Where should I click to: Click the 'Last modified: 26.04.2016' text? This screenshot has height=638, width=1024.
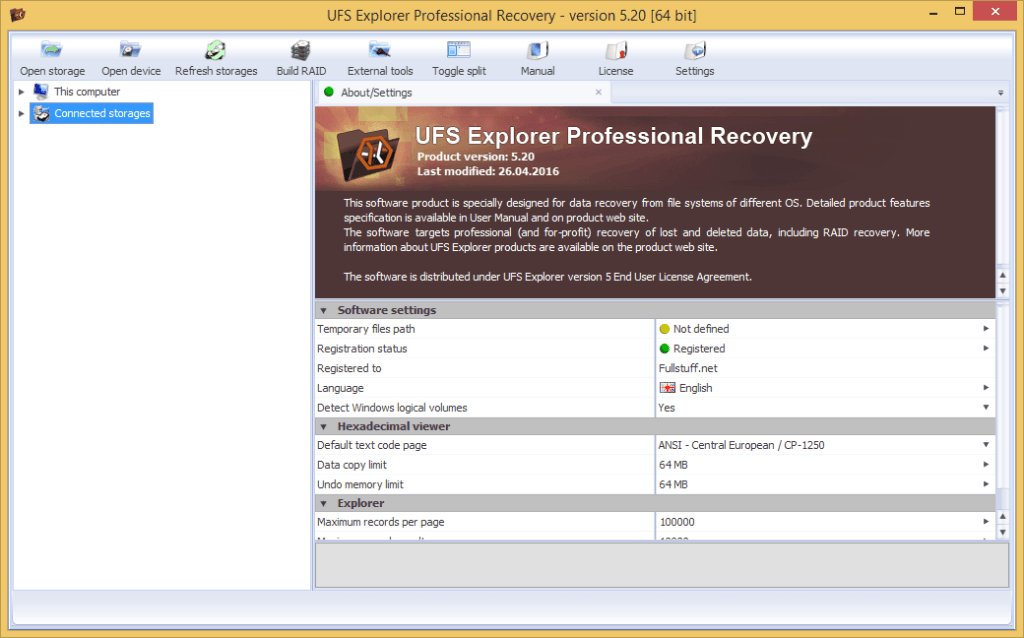pyautogui.click(x=488, y=171)
